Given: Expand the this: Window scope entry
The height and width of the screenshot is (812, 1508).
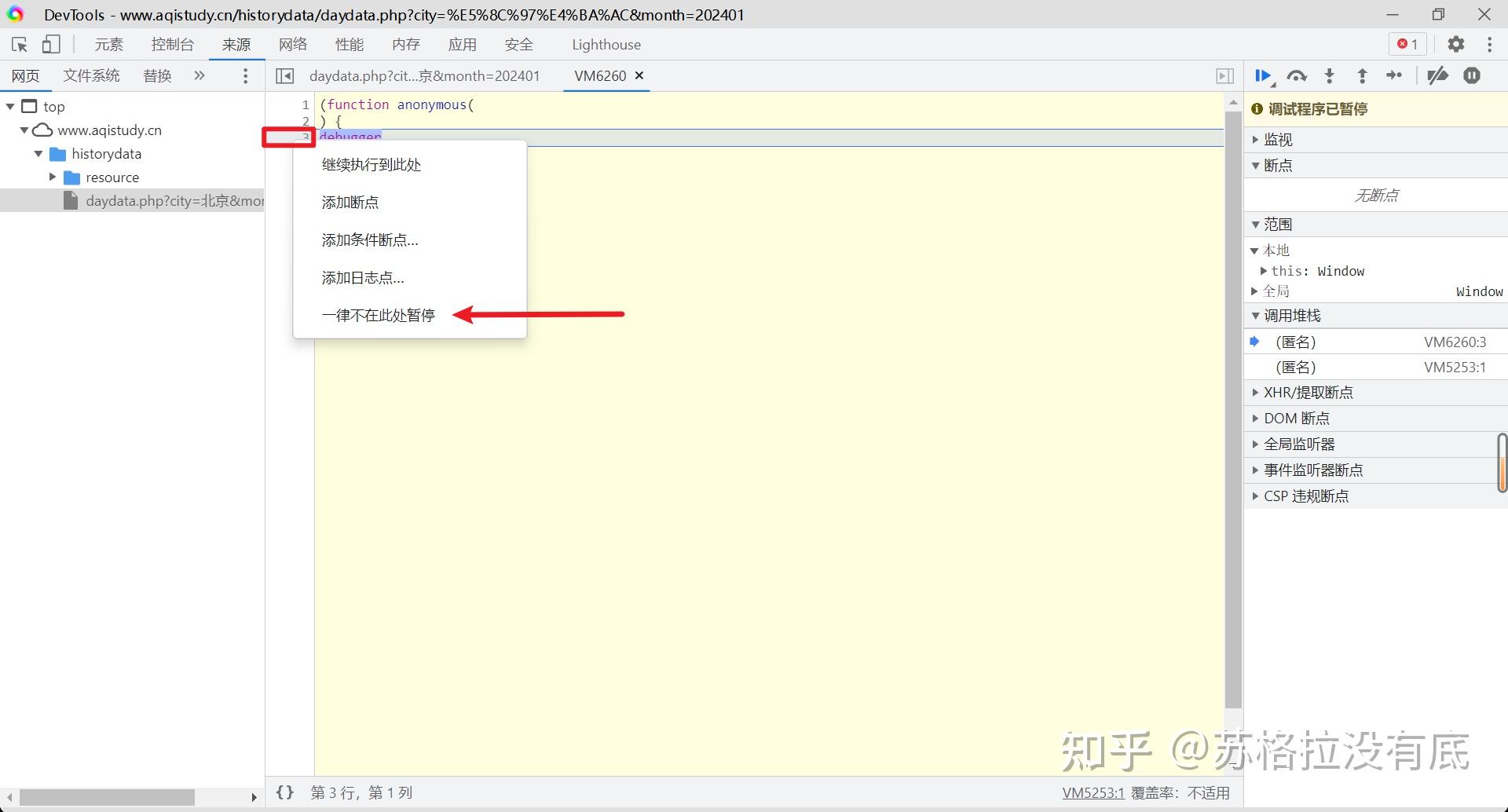Looking at the screenshot, I should click(1265, 271).
